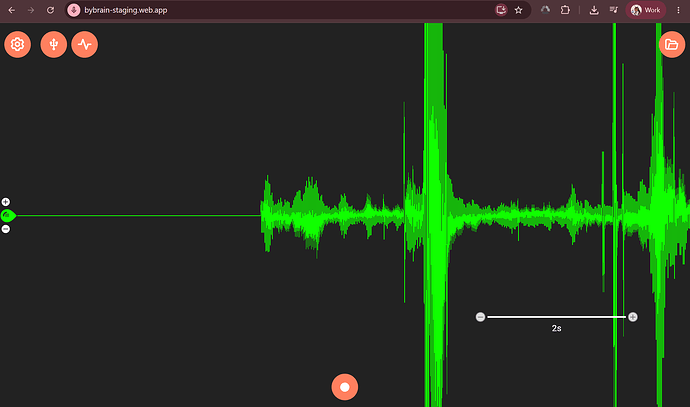Viewport: 690px width, 407px height.
Task: Open the media controls icon
Action: pos(613,10)
